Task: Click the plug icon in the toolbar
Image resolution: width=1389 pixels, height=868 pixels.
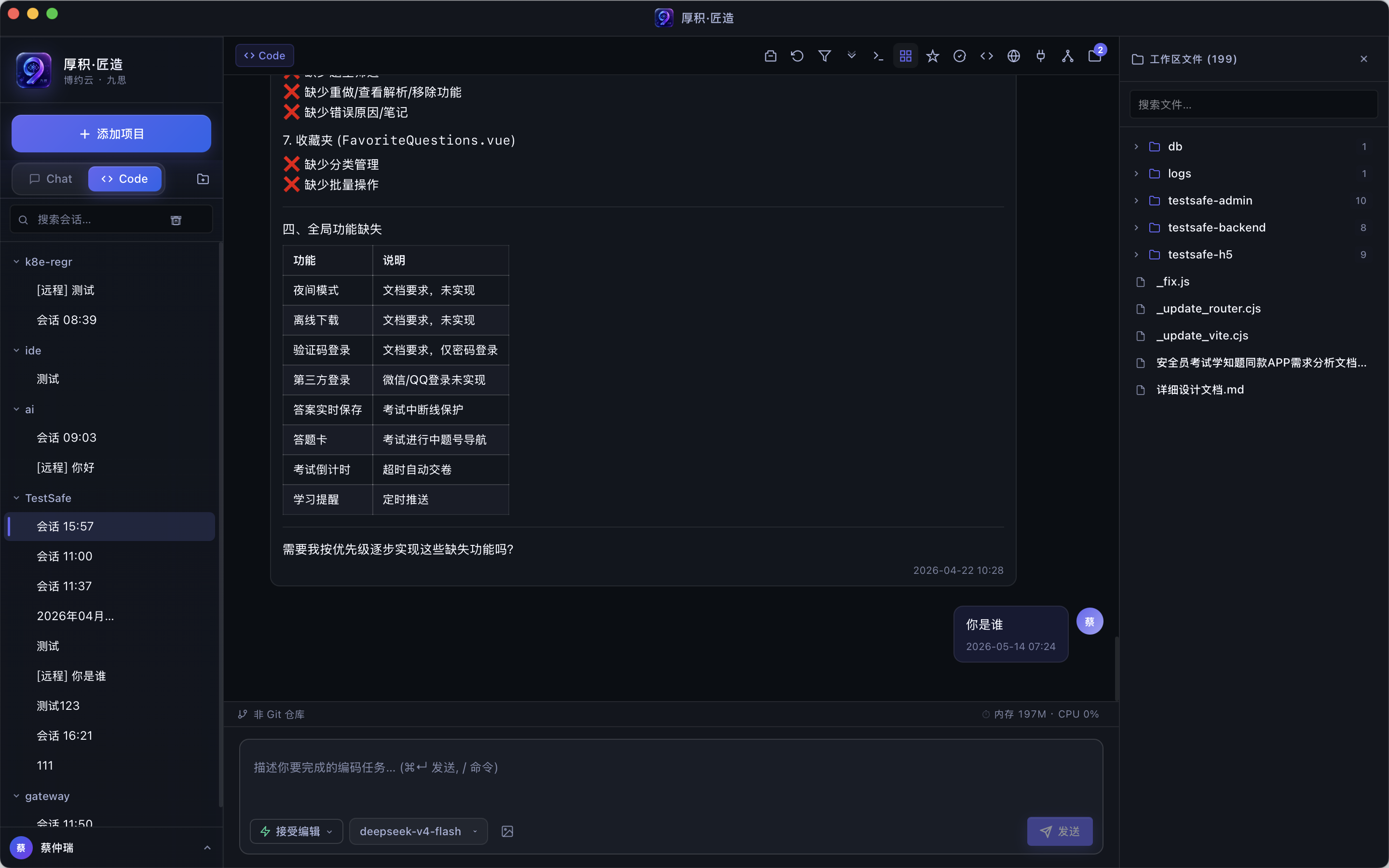Action: point(1041,55)
